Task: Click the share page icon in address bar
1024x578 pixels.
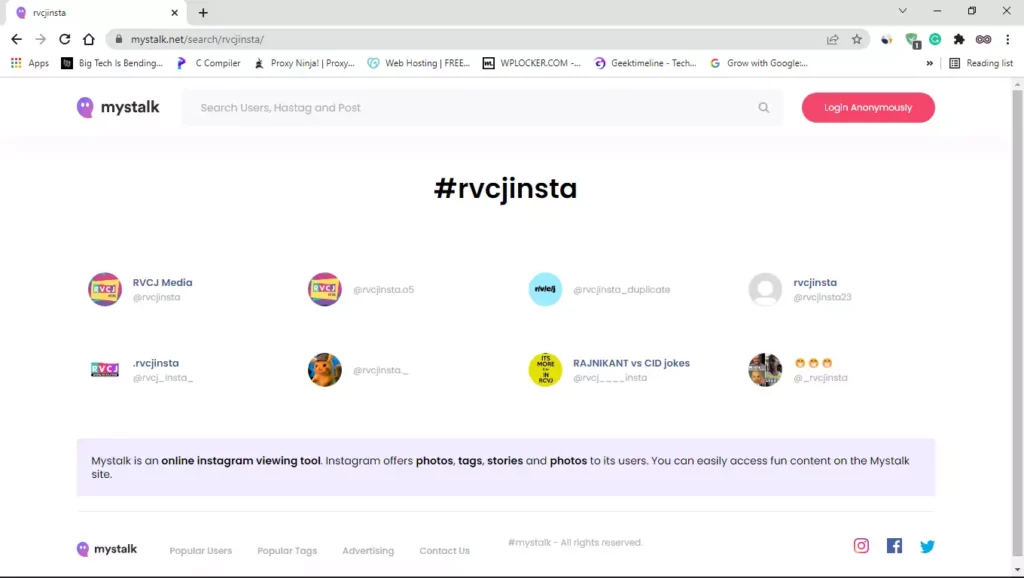Action: [x=832, y=39]
